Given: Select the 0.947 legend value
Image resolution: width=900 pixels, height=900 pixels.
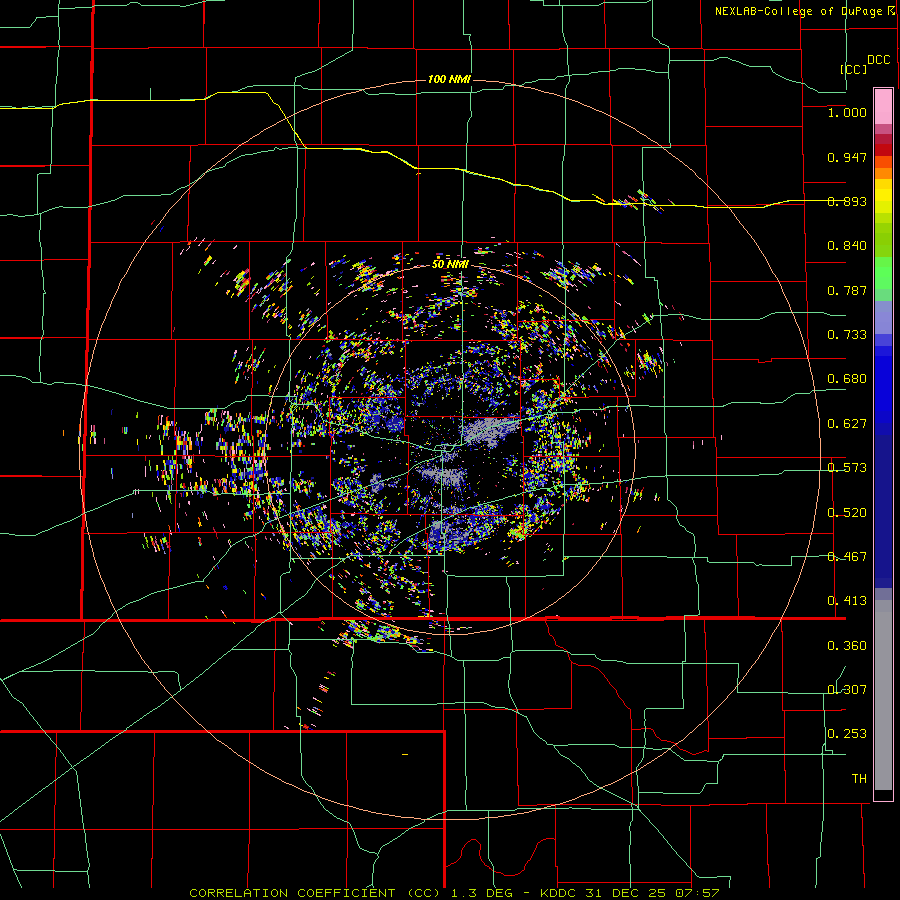Looking at the screenshot, I should 847,157.
